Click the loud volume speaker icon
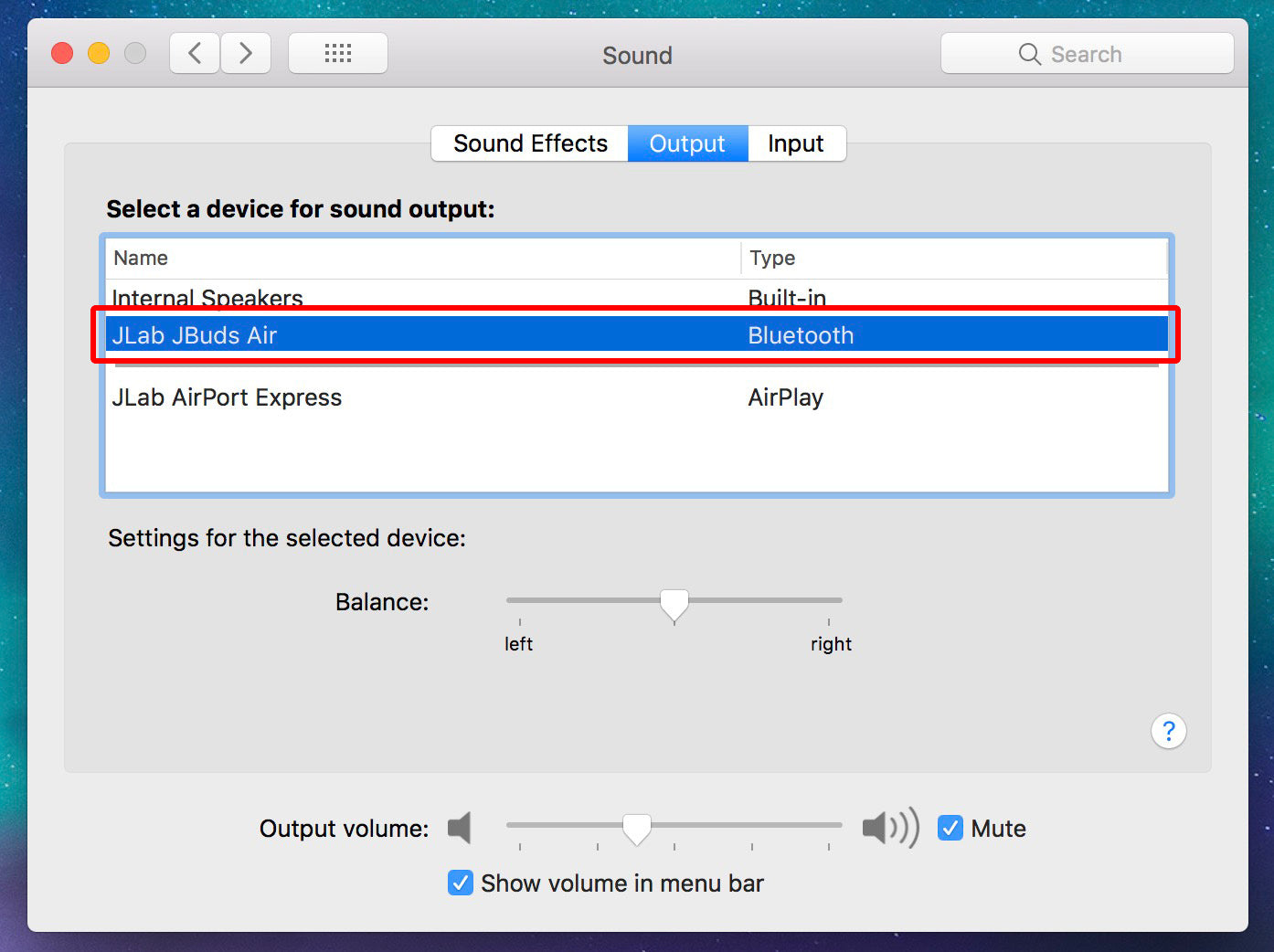1274x952 pixels. pyautogui.click(x=890, y=828)
